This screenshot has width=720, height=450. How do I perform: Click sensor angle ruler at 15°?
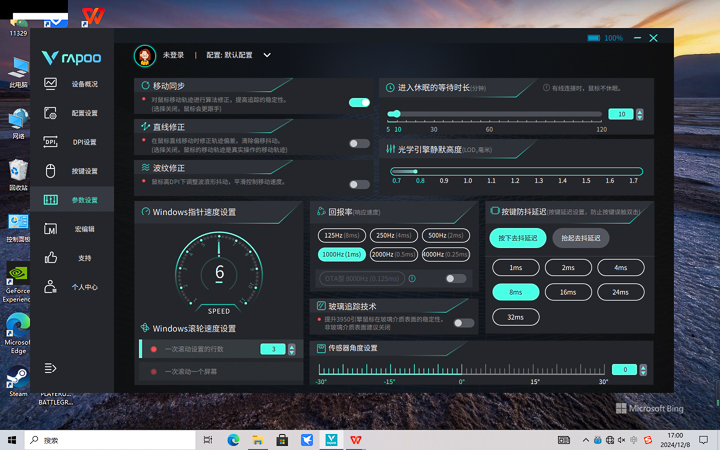[x=535, y=382]
